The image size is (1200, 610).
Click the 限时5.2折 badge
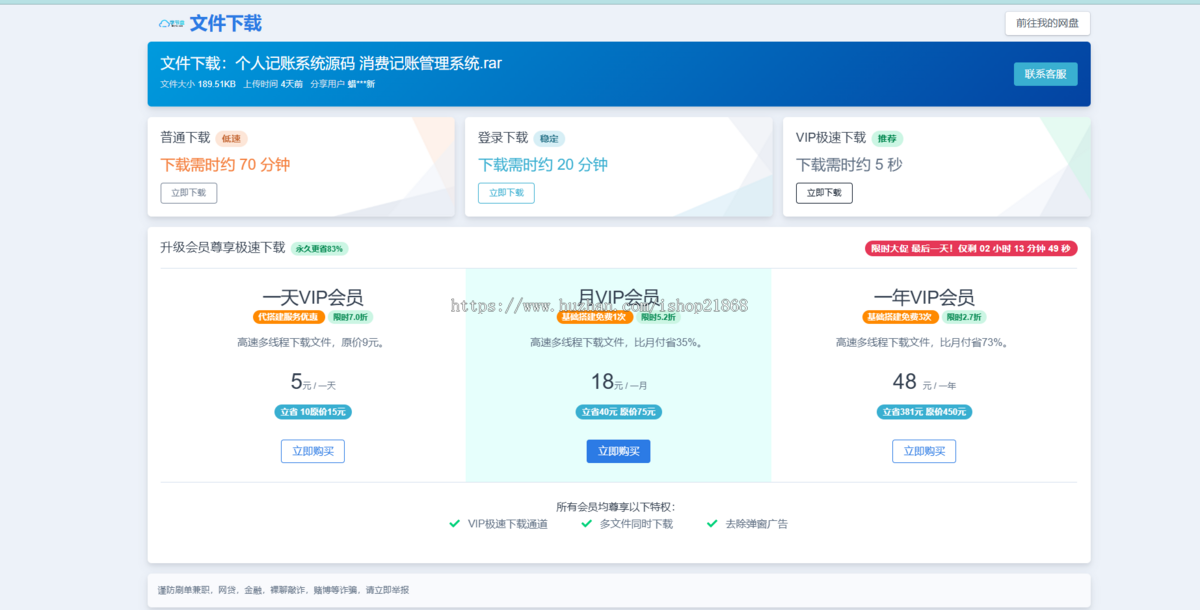pos(657,317)
